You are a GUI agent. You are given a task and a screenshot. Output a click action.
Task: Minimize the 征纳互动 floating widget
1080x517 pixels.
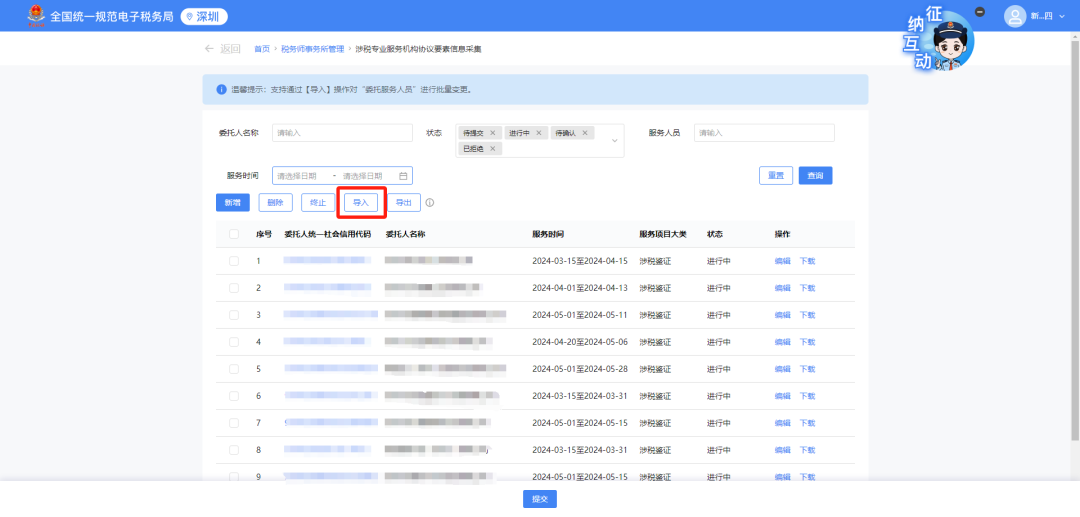(980, 12)
